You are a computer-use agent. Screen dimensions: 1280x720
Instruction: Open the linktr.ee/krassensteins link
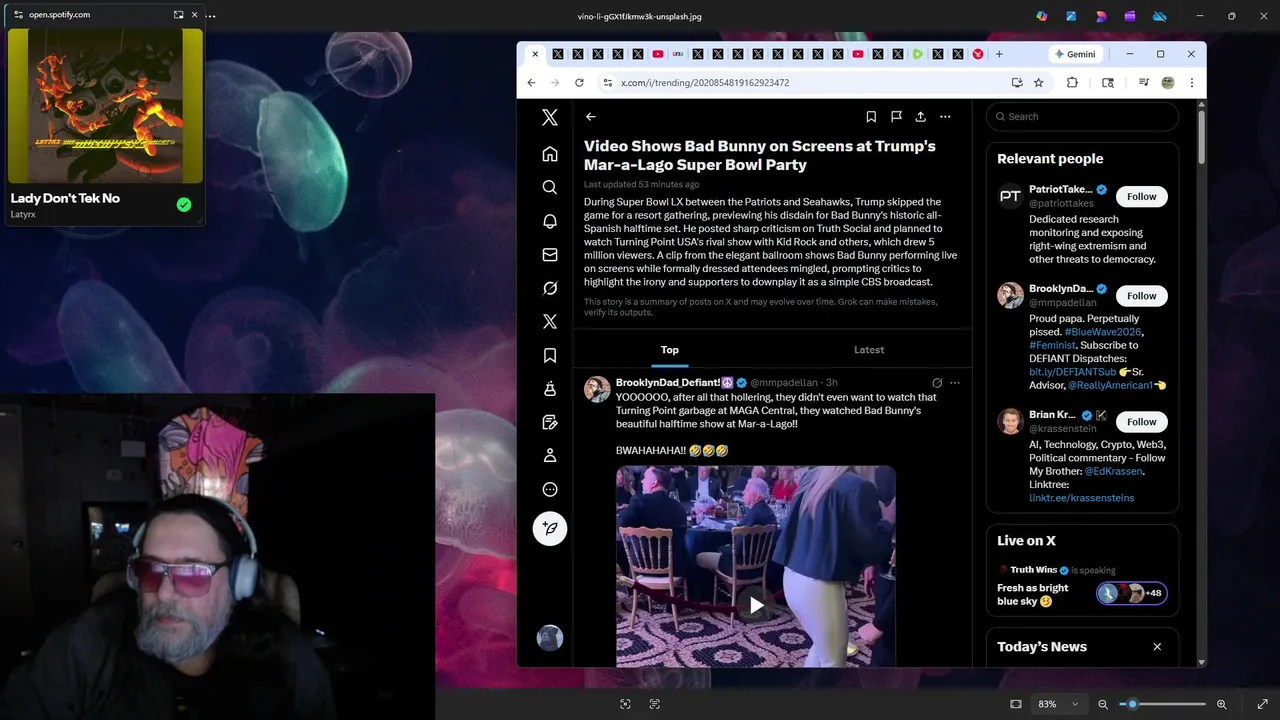click(1081, 498)
